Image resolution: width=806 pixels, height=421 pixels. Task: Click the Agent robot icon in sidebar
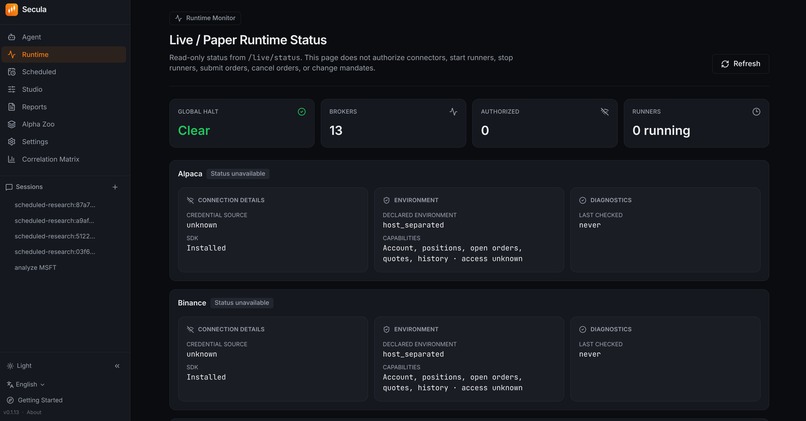(x=11, y=37)
